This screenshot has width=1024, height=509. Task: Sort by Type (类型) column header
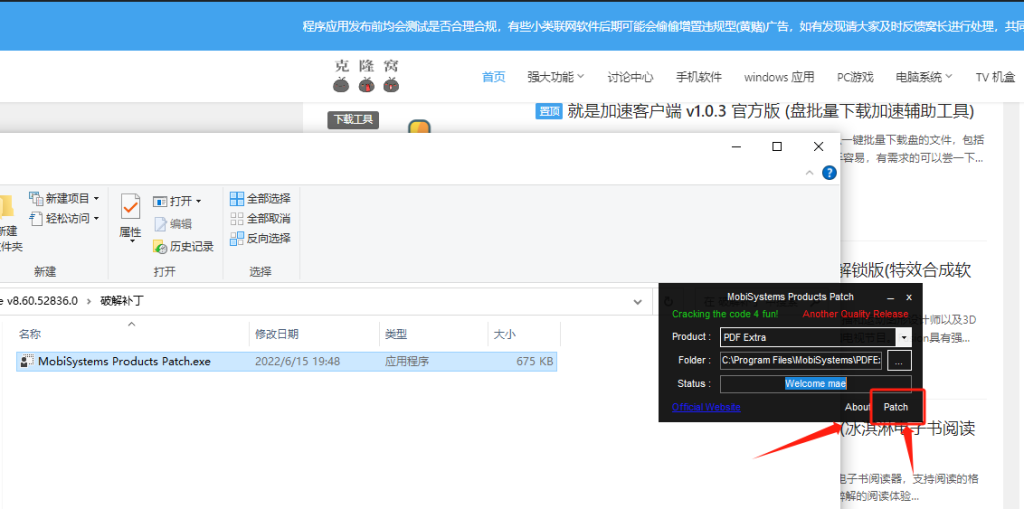396,334
